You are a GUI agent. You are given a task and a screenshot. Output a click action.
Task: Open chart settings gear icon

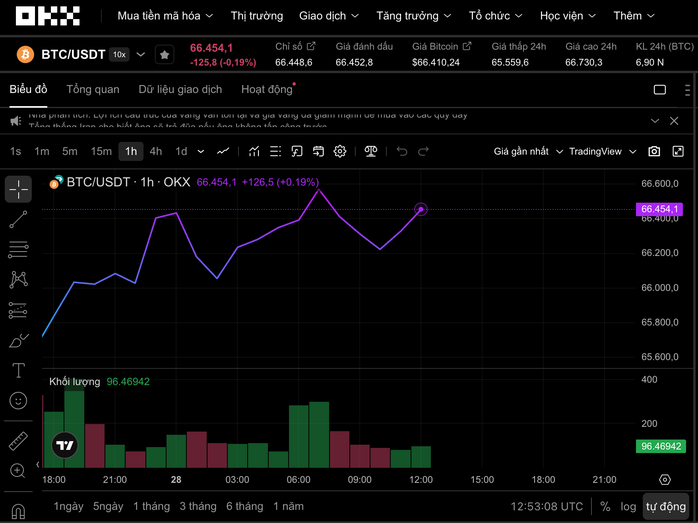pos(340,151)
